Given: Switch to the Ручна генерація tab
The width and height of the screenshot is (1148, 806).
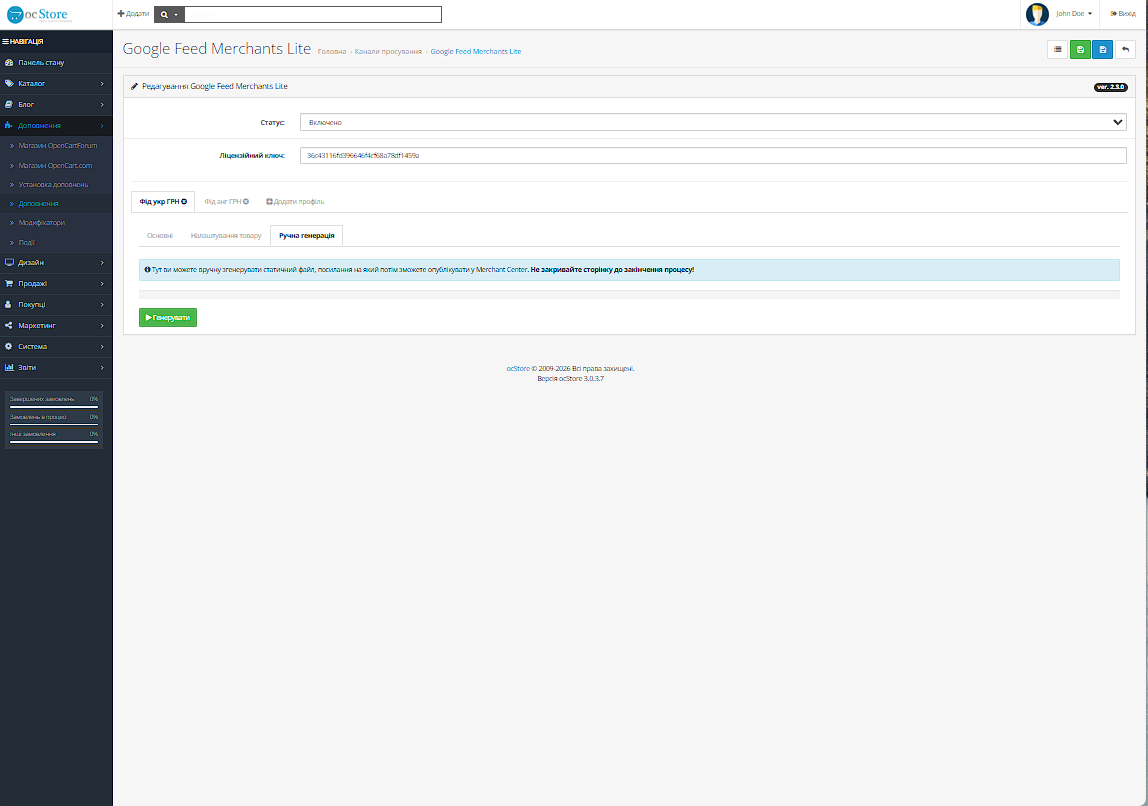Looking at the screenshot, I should pos(307,236).
